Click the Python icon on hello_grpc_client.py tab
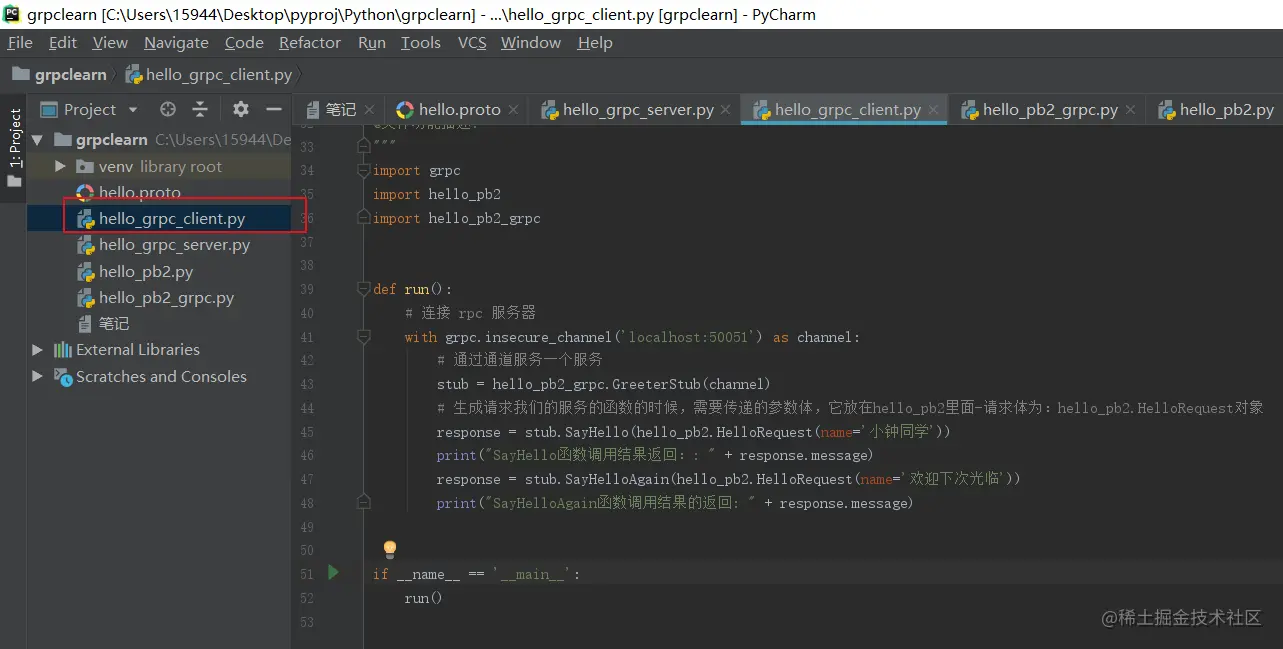Viewport: 1283px width, 649px height. (x=761, y=110)
